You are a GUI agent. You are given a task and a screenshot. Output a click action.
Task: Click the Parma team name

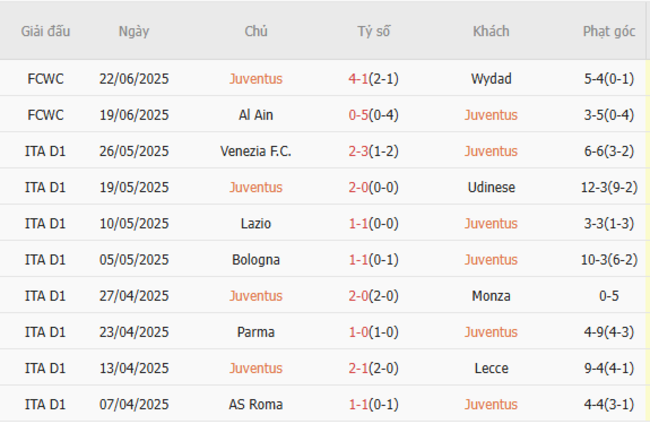coord(256,332)
